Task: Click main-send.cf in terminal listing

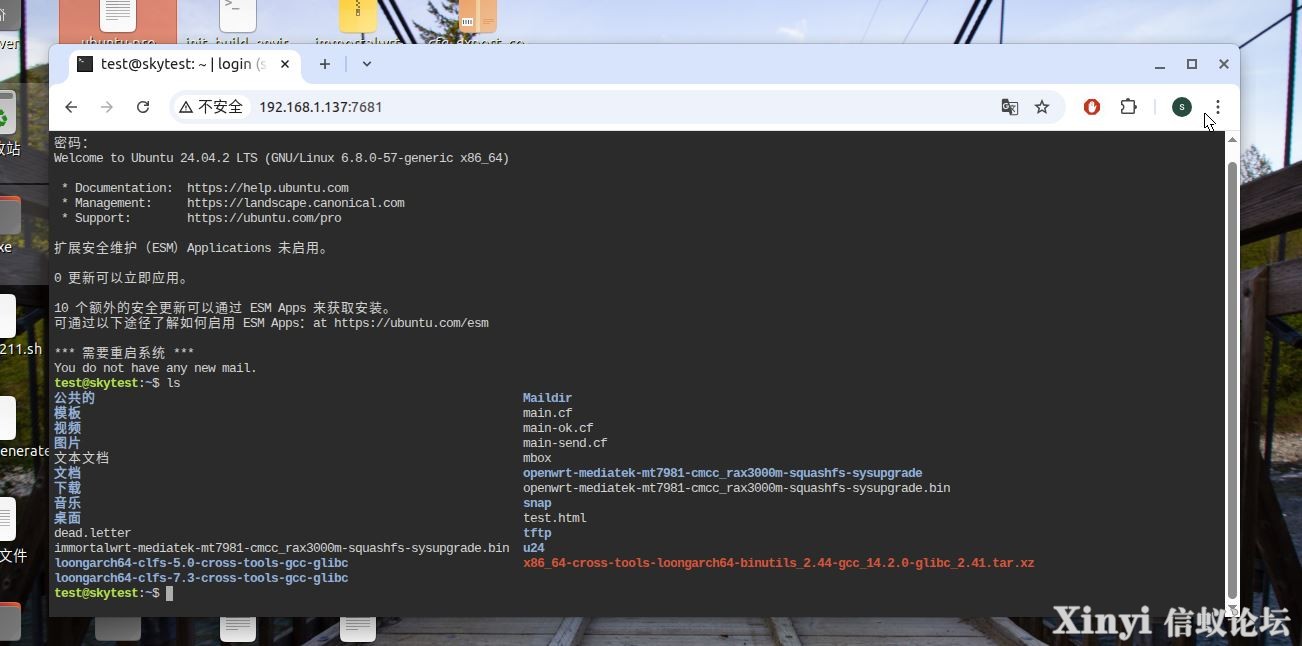Action: 565,443
